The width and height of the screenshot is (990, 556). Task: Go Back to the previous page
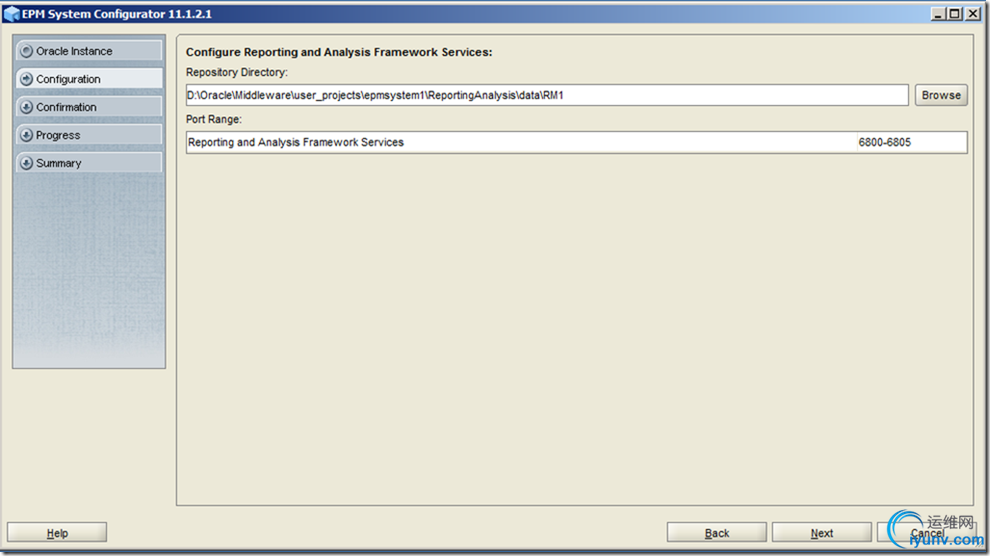click(x=717, y=533)
